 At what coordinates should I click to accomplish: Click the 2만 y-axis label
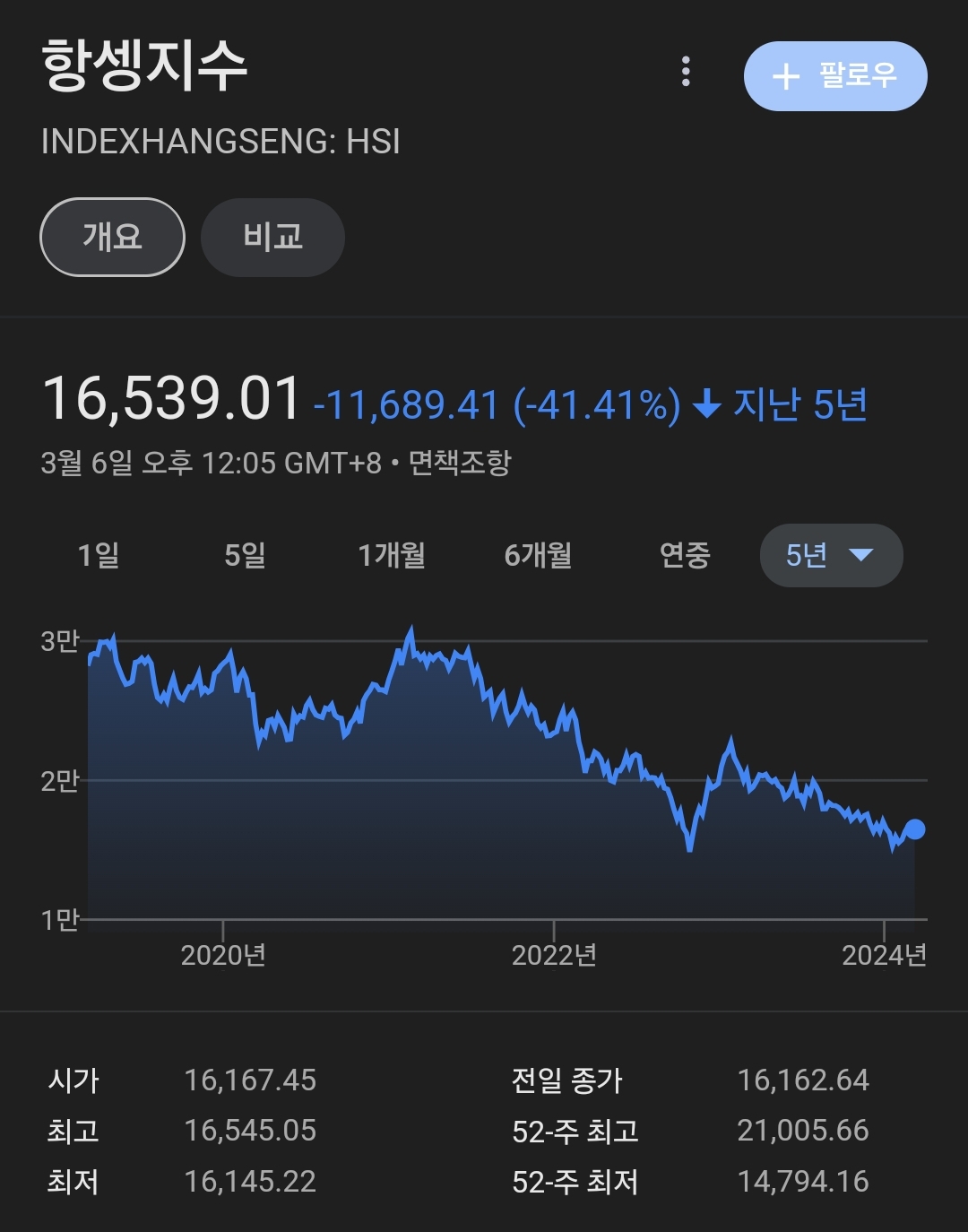click(60, 781)
